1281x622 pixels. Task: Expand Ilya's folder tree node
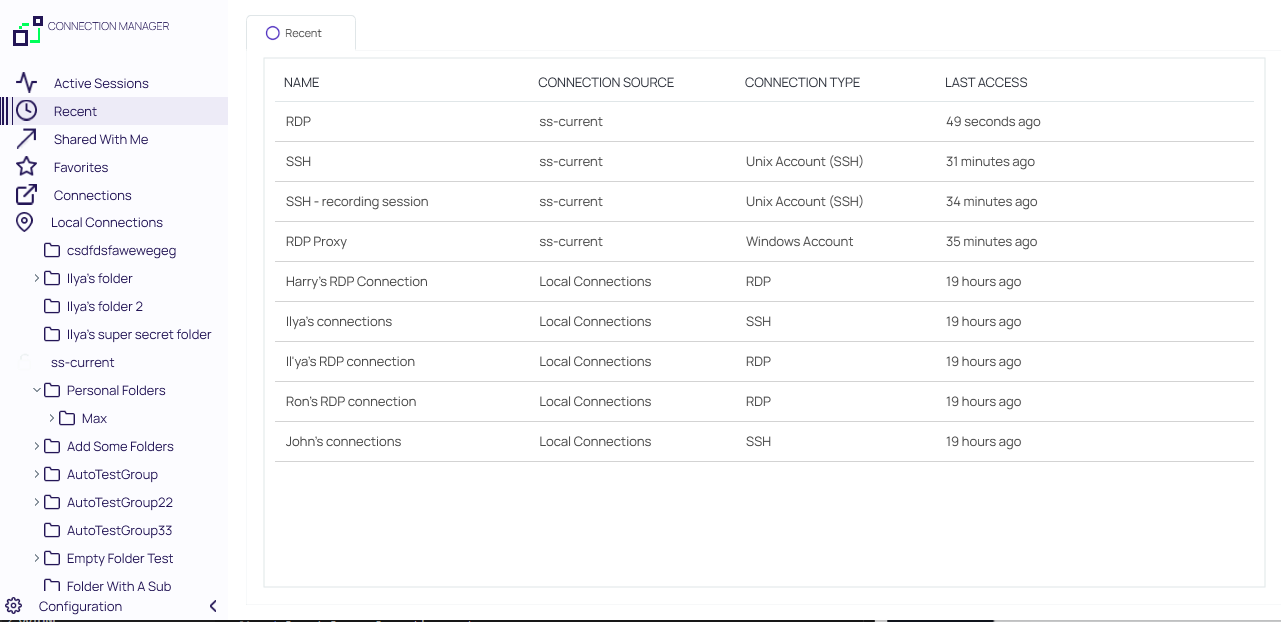click(37, 278)
